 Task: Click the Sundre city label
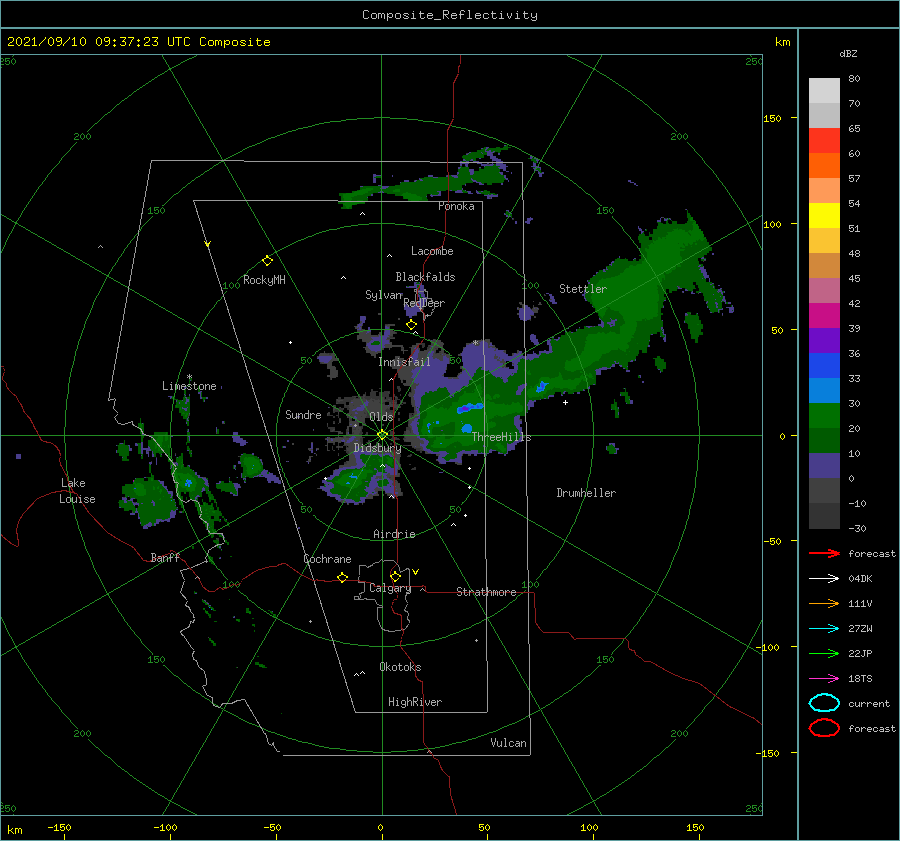[303, 414]
